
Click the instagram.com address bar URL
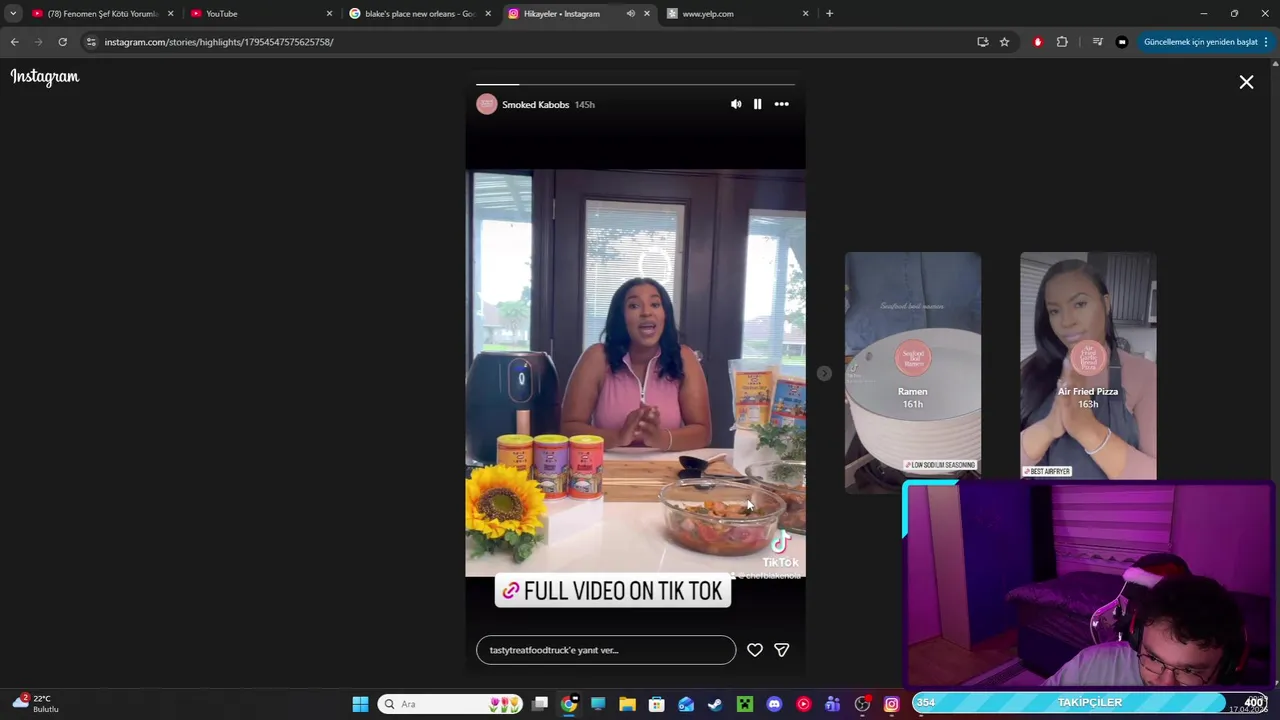click(x=219, y=42)
